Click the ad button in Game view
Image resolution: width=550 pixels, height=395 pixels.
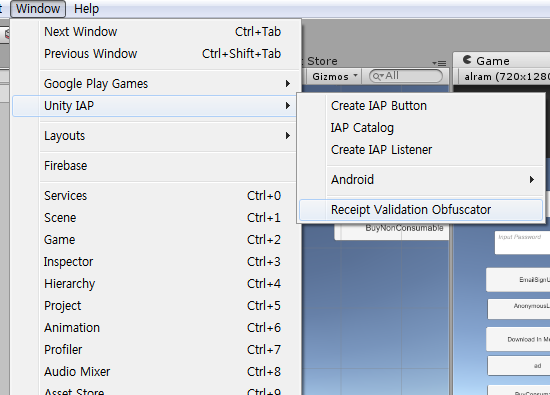(519, 366)
